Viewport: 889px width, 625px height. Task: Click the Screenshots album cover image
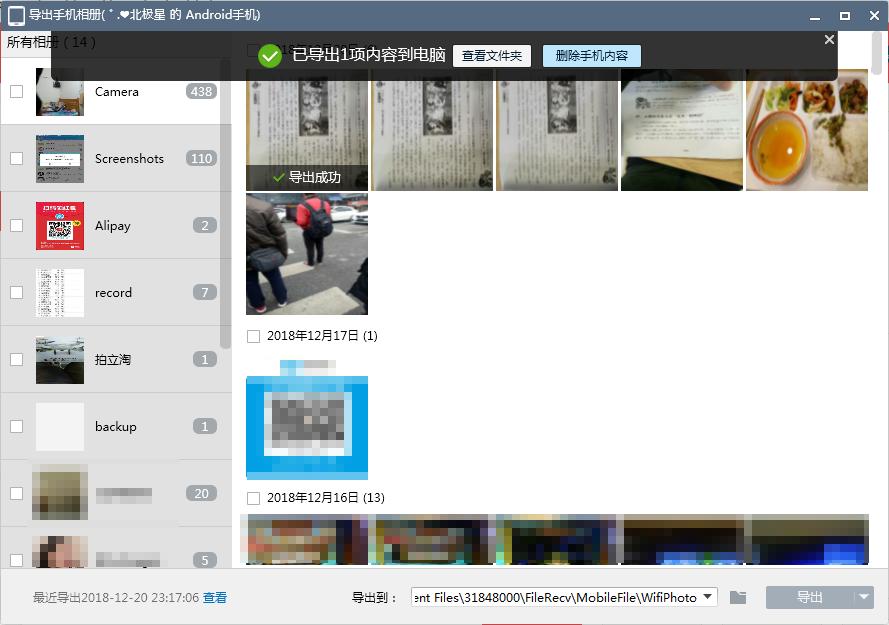click(x=59, y=158)
